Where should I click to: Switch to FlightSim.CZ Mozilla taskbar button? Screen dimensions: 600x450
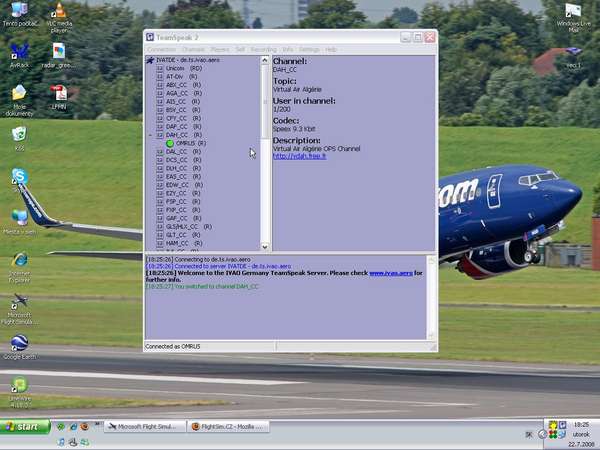click(228, 427)
